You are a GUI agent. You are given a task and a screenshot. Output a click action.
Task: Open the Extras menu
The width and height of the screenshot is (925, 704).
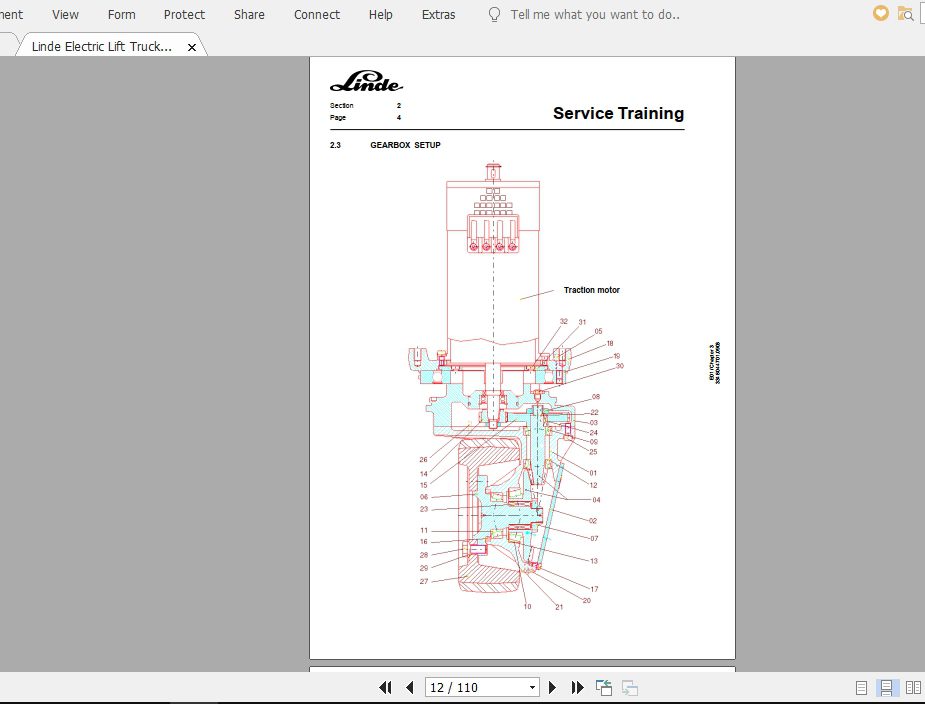[x=438, y=15]
